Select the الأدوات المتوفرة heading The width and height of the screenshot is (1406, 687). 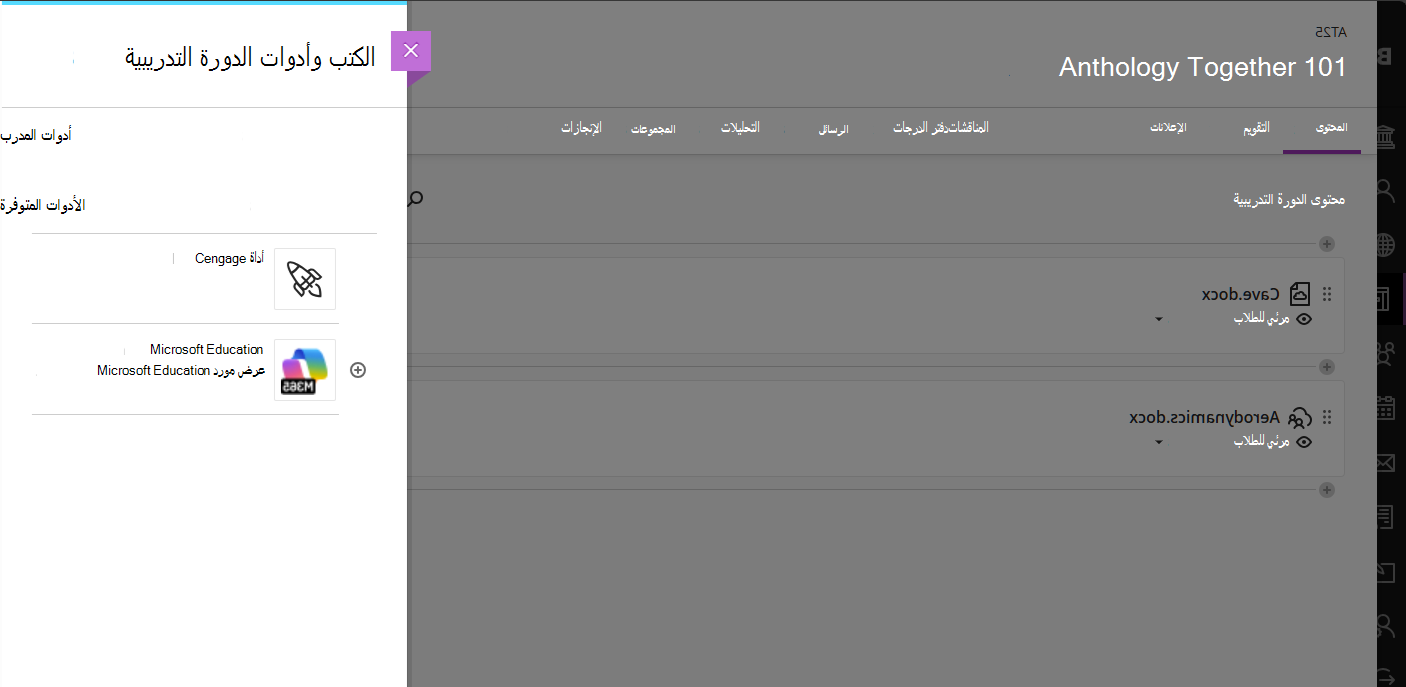click(x=43, y=205)
